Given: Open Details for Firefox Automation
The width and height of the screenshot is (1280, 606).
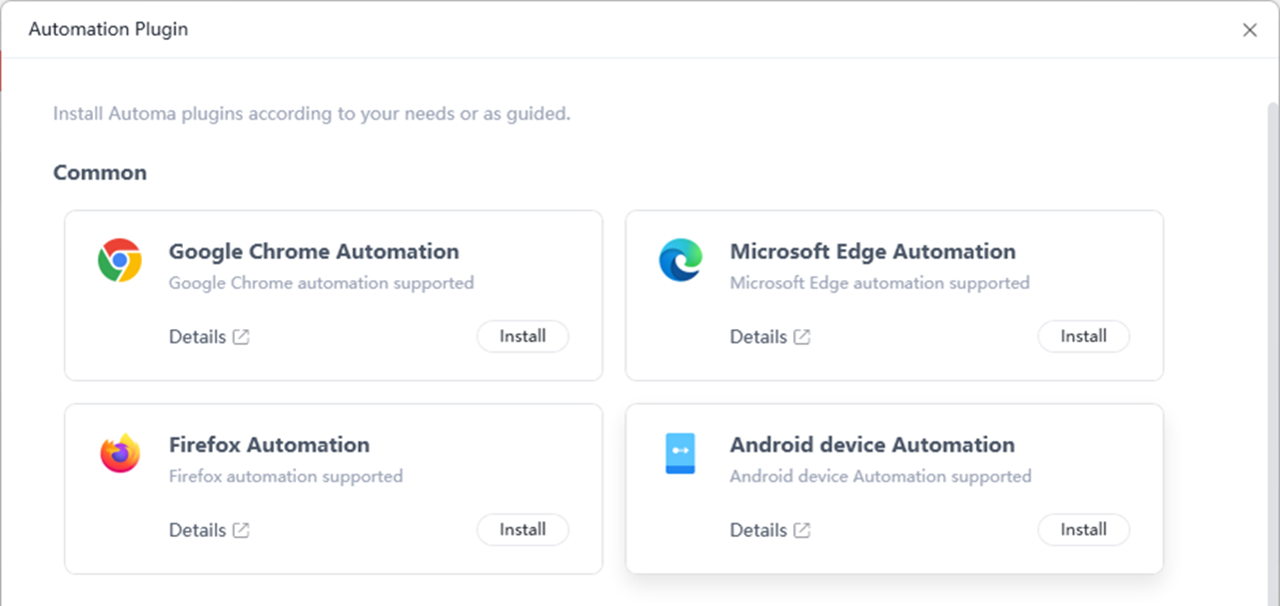Looking at the screenshot, I should [195, 530].
